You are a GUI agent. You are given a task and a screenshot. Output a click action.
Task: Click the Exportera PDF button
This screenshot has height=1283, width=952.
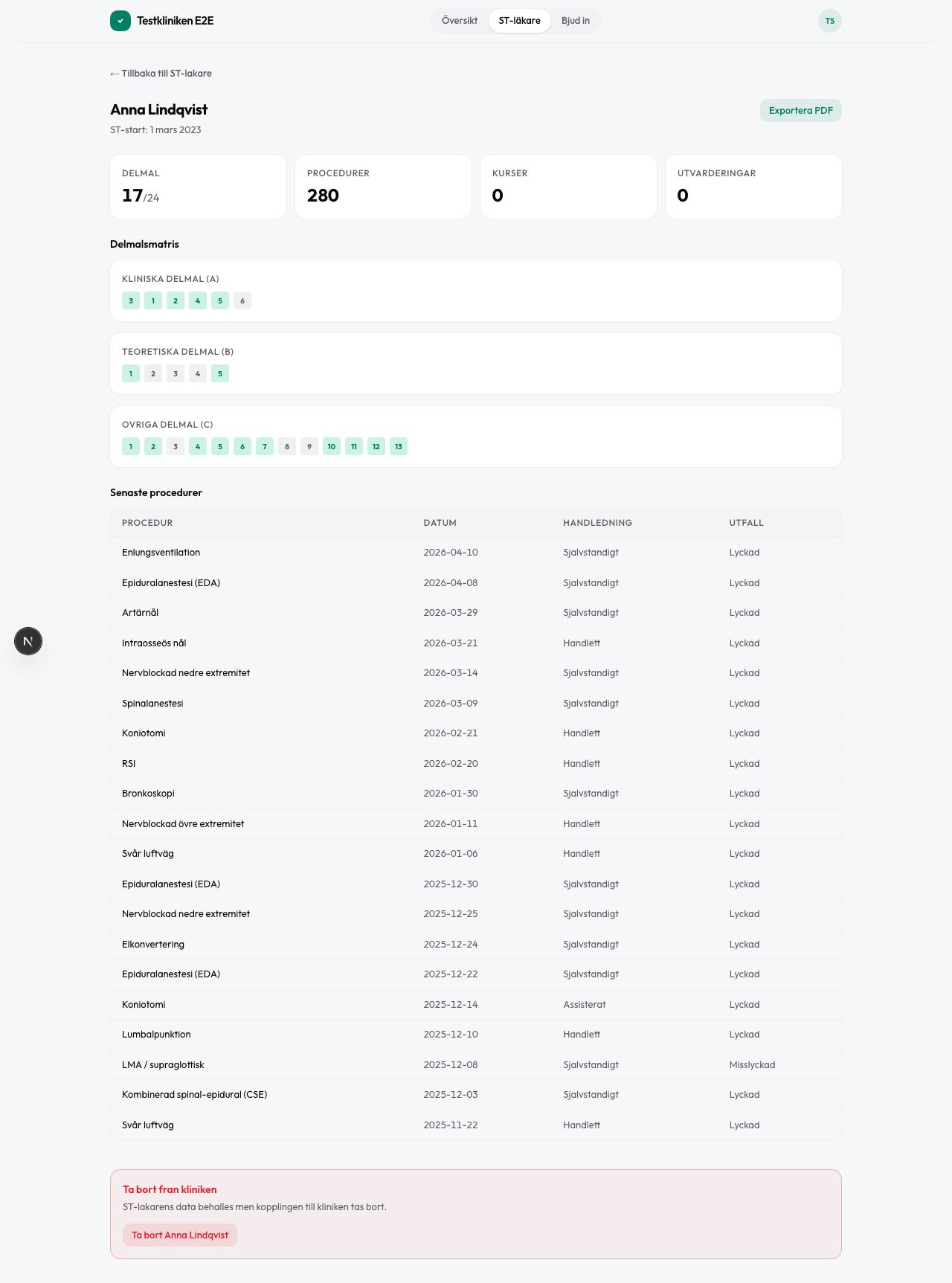(800, 111)
